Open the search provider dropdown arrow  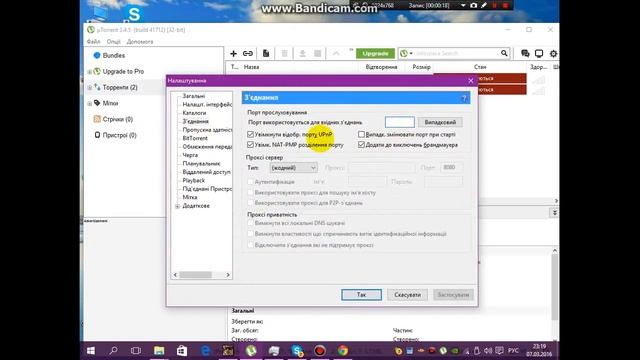[x=411, y=53]
